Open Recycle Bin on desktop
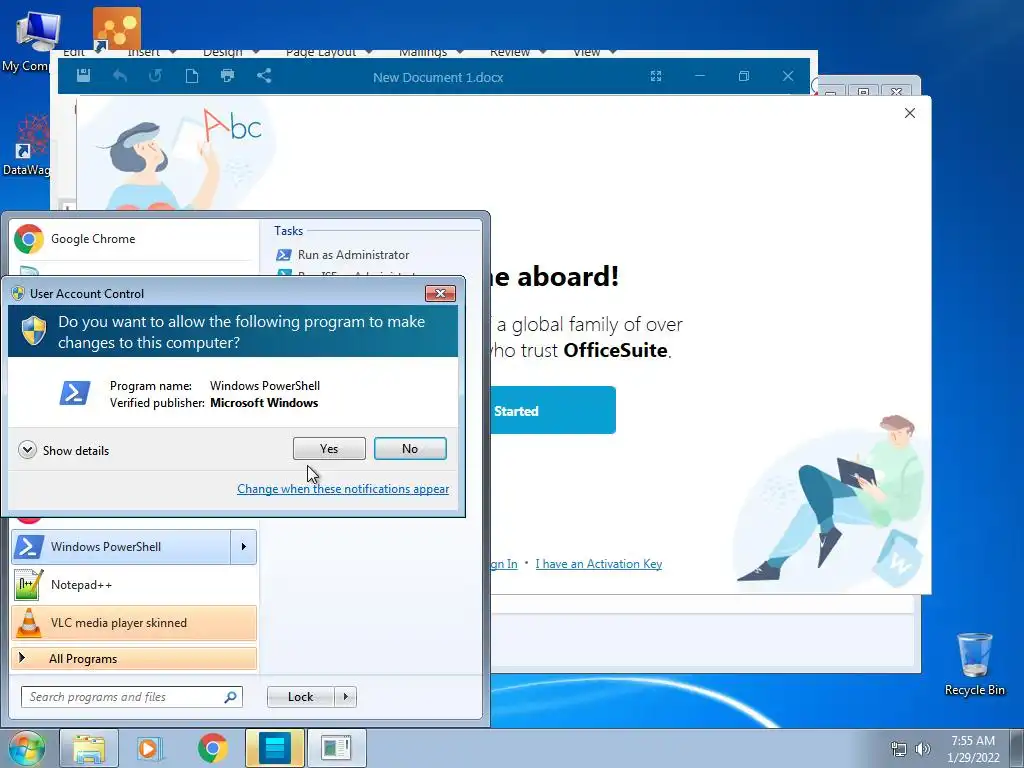Image resolution: width=1024 pixels, height=768 pixels. pyautogui.click(x=974, y=664)
